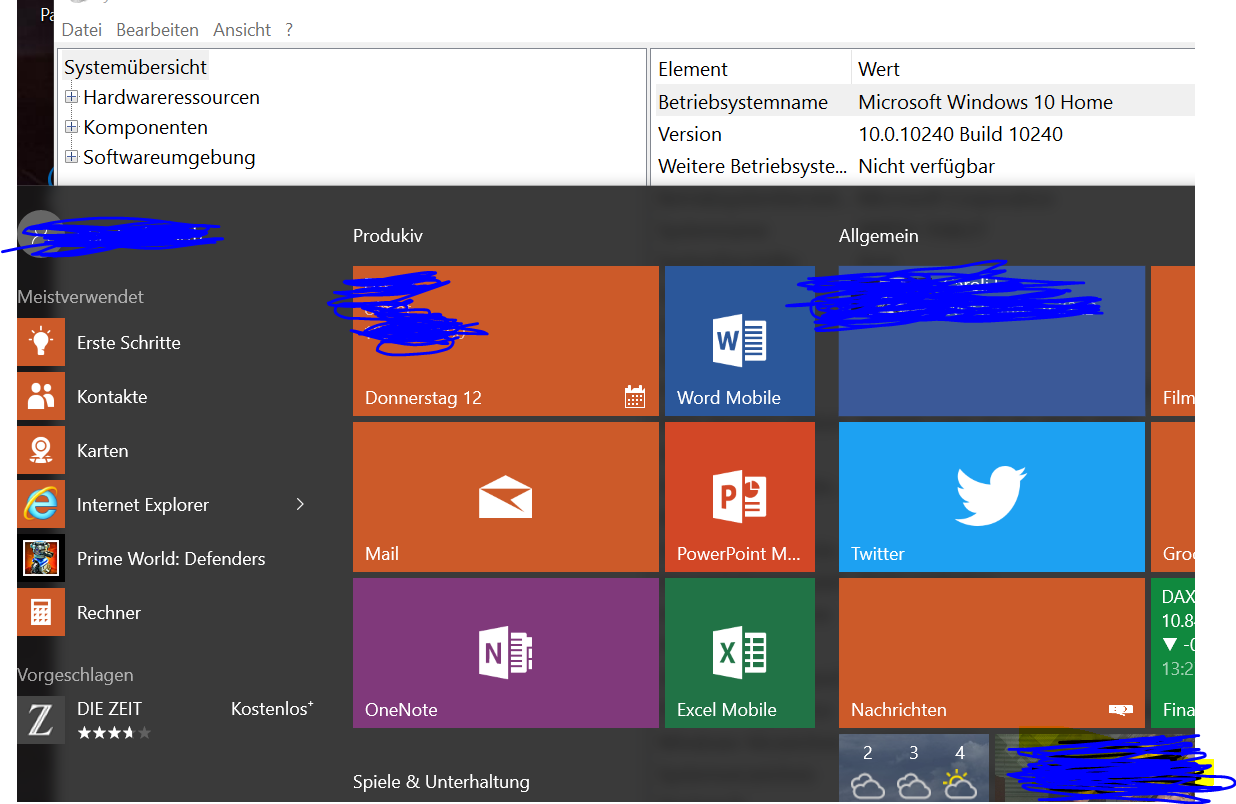The image size is (1236, 804).
Task: Open the Bearbeiten menu
Action: pyautogui.click(x=157, y=30)
